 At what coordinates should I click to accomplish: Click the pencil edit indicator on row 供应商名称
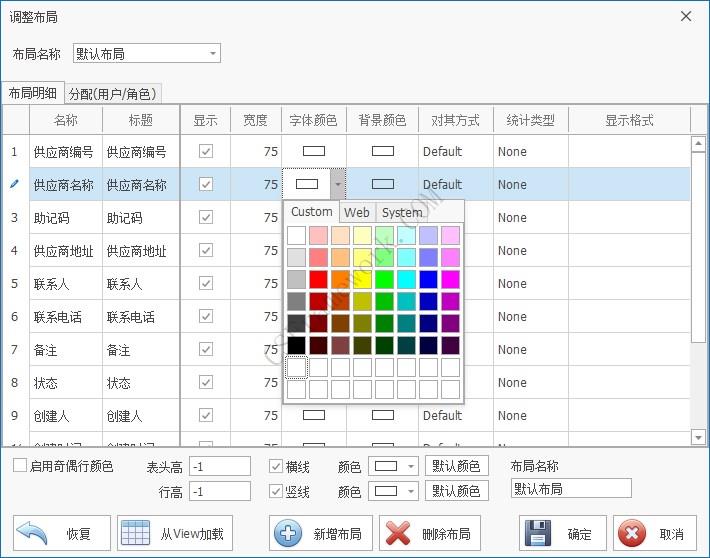click(x=14, y=184)
